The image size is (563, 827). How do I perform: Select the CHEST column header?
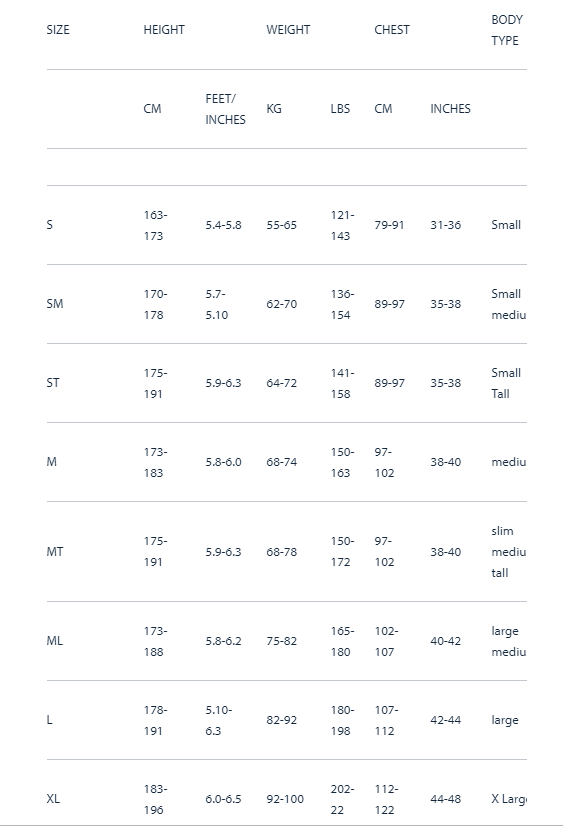tap(392, 30)
